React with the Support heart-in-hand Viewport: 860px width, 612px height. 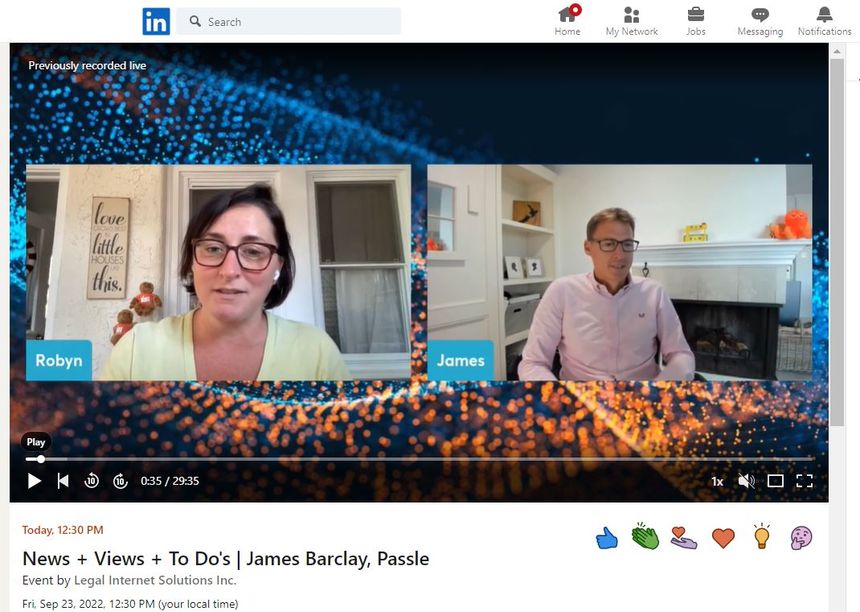(x=684, y=538)
